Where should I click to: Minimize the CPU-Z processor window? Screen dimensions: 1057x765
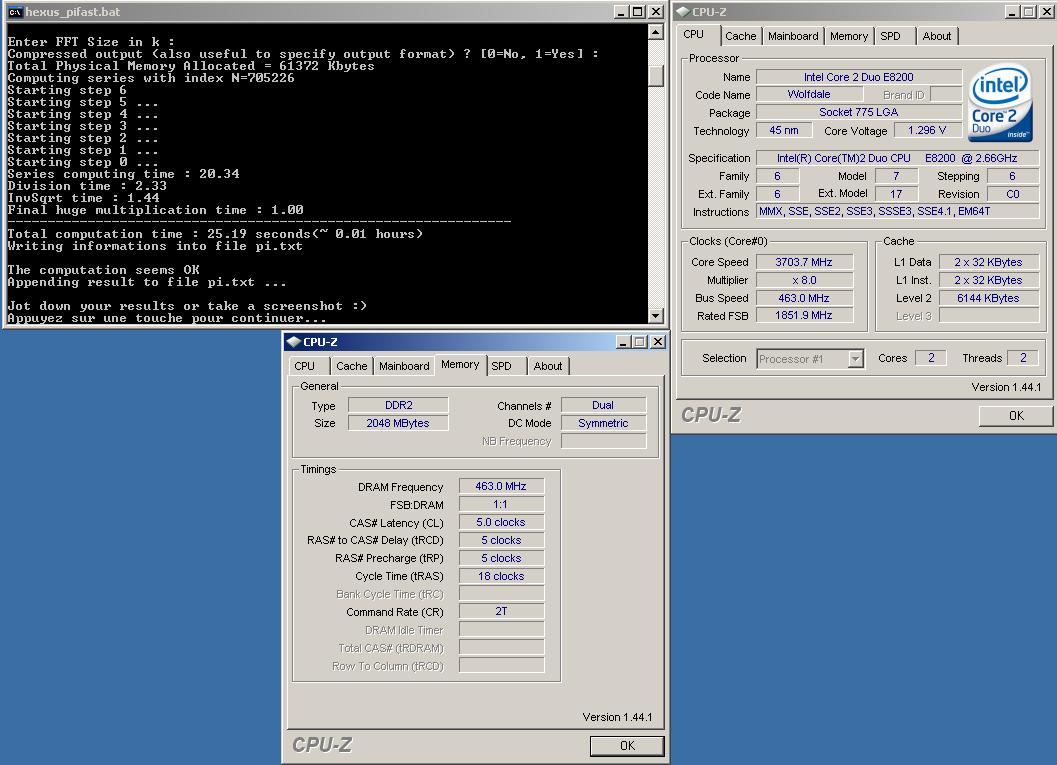(x=1013, y=11)
